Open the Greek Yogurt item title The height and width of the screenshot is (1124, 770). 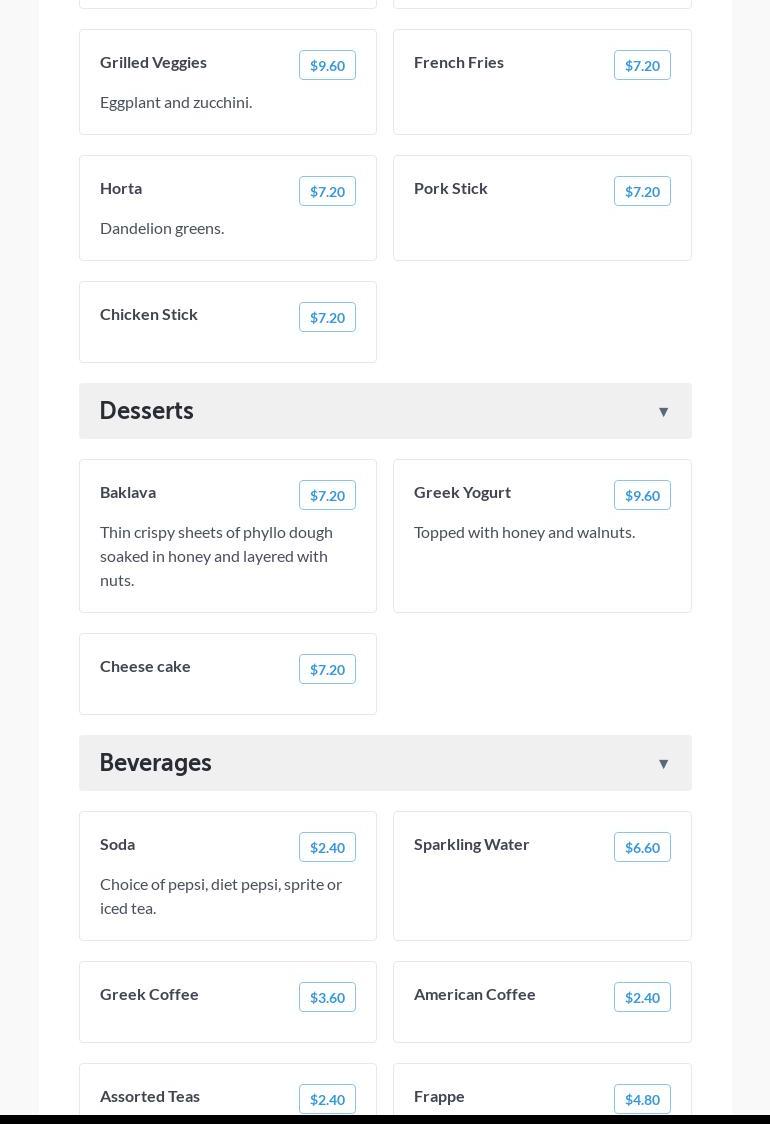tap(462, 492)
